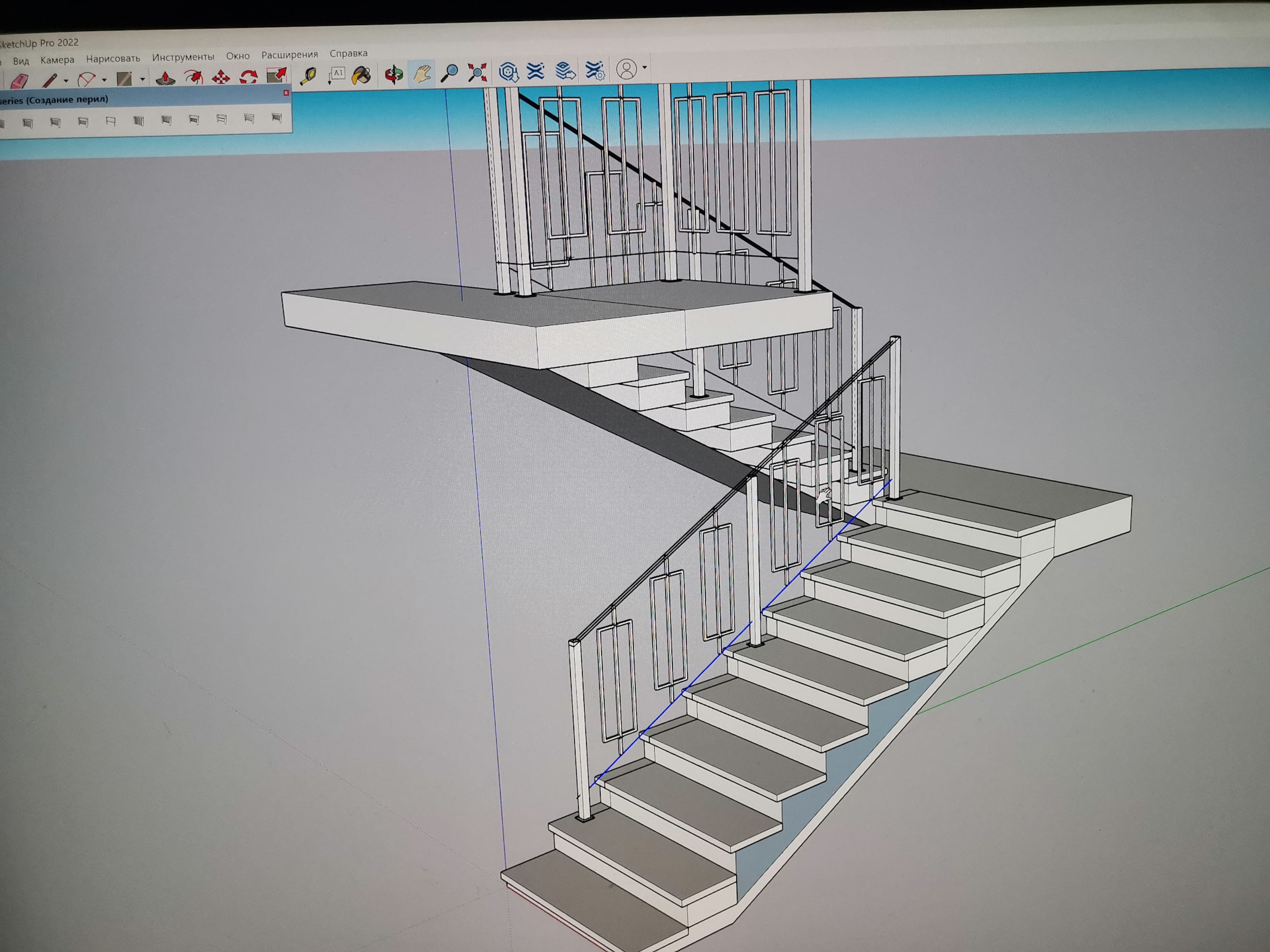This screenshot has height=952, width=1270.
Task: Open the 3D Warehouse icon
Action: coord(508,71)
